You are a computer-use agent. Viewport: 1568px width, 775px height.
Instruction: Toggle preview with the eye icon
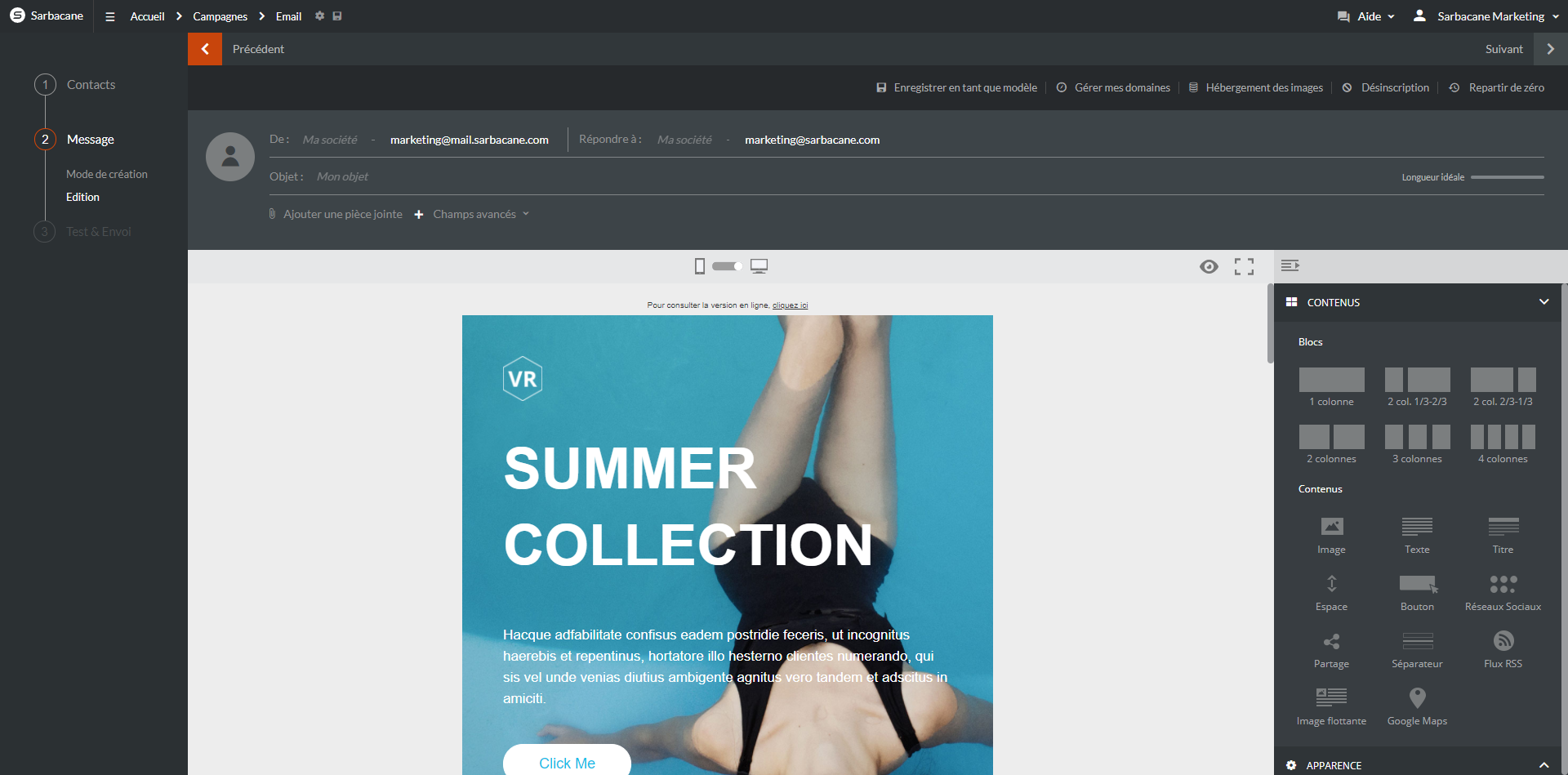coord(1209,266)
